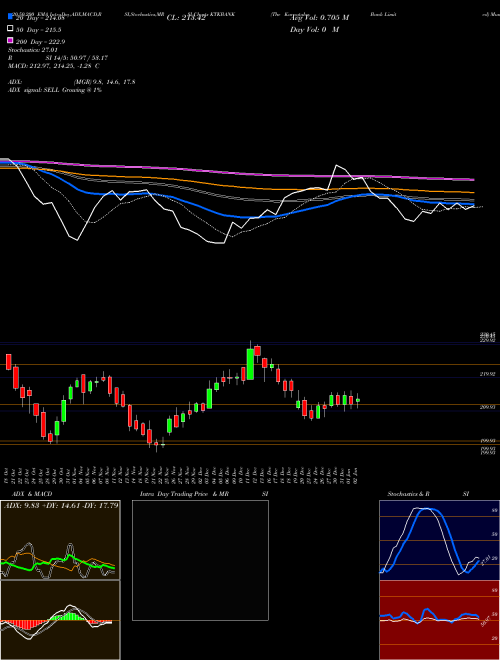Click the magenta 200-day moving average line end

pyautogui.click(x=473, y=180)
